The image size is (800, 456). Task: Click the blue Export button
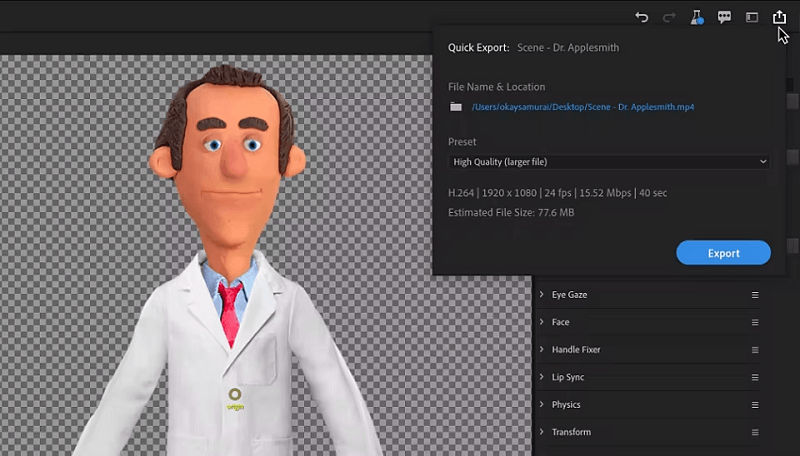click(x=723, y=253)
